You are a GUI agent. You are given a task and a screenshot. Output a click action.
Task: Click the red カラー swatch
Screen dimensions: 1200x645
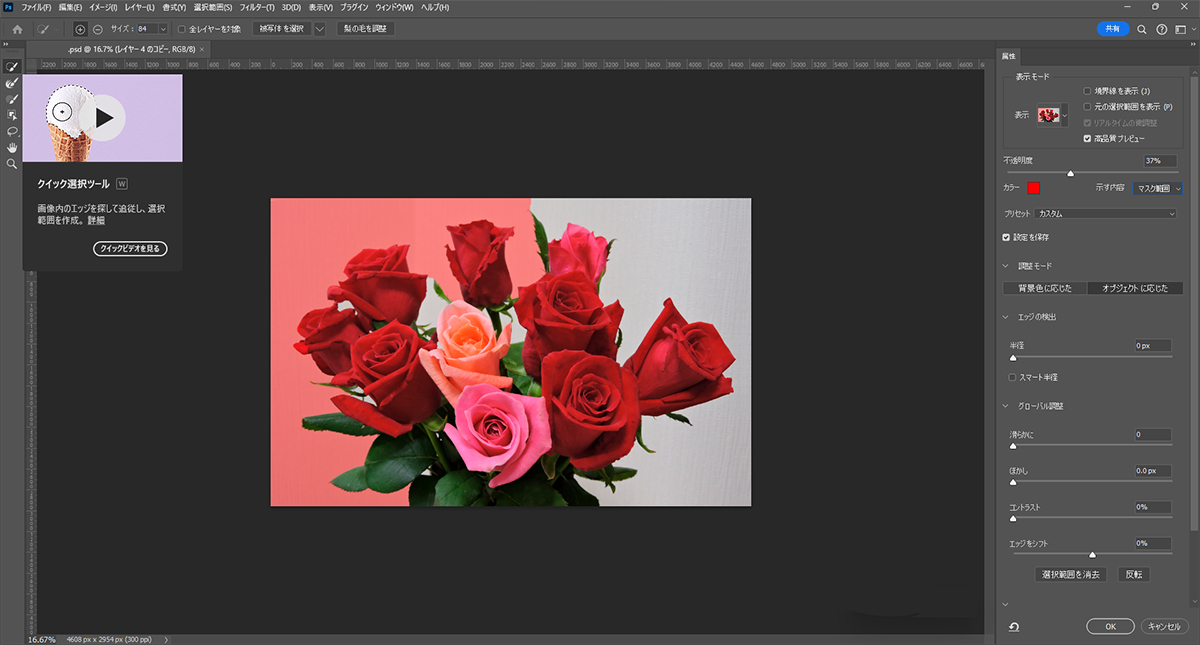pos(1034,188)
